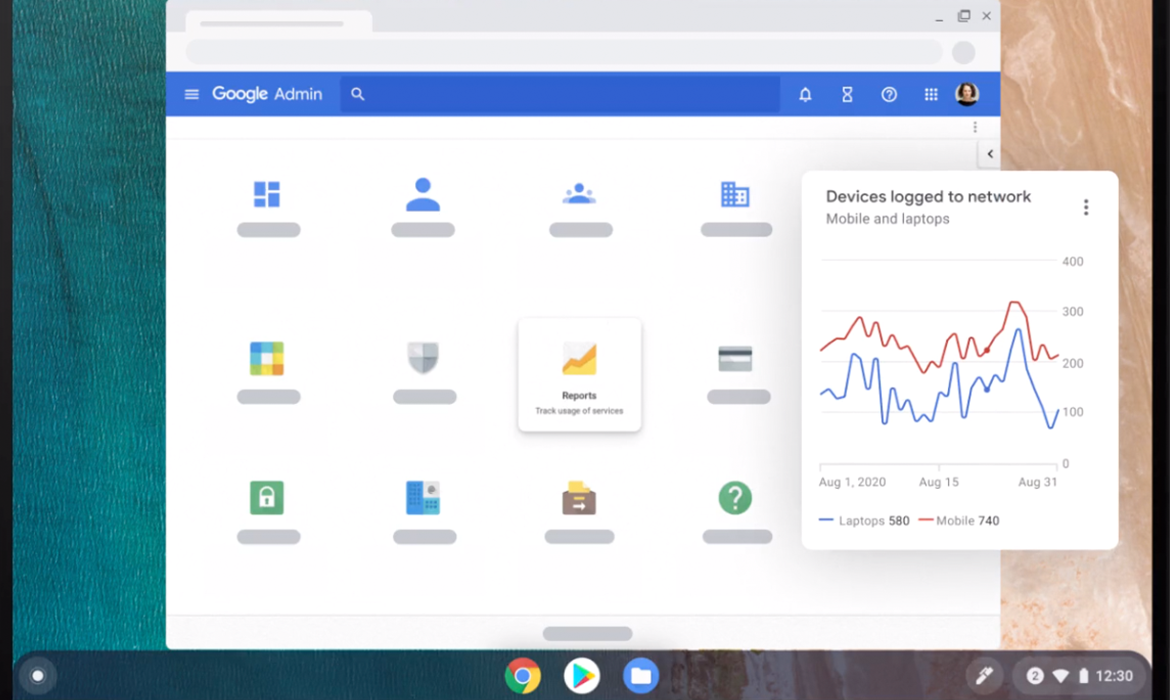Open the Files app on shelf
The height and width of the screenshot is (700, 1170).
[641, 676]
